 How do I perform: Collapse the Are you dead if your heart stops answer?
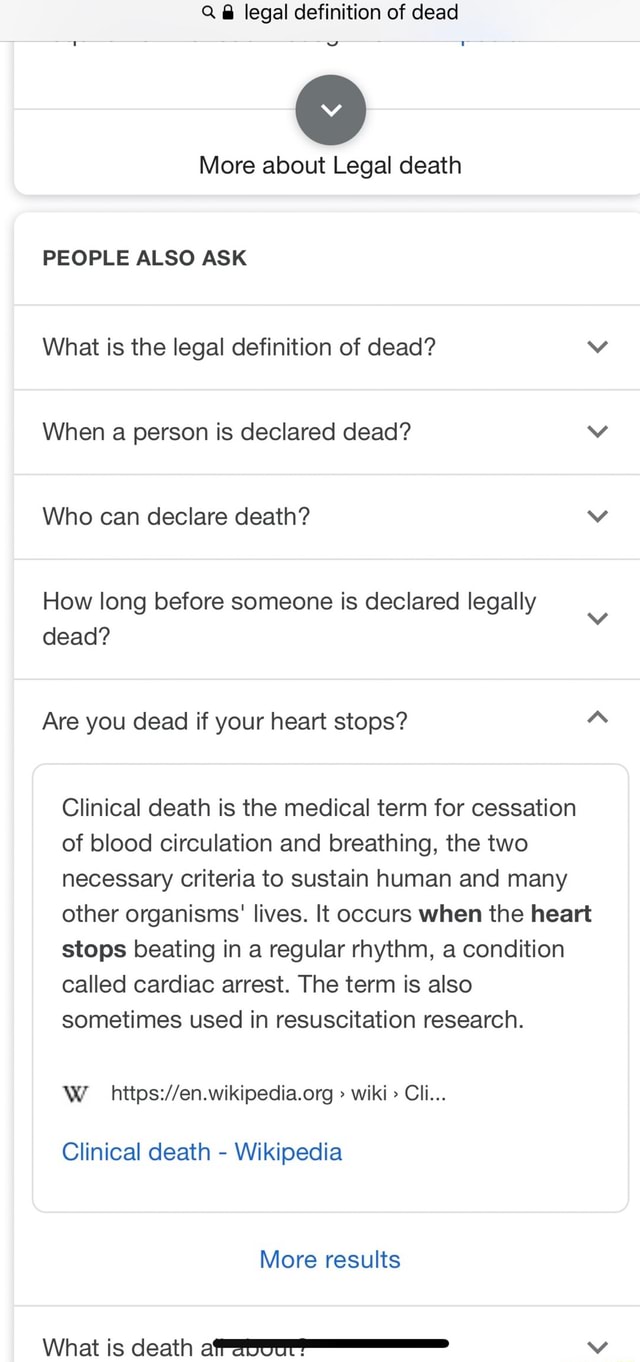pyautogui.click(x=597, y=716)
